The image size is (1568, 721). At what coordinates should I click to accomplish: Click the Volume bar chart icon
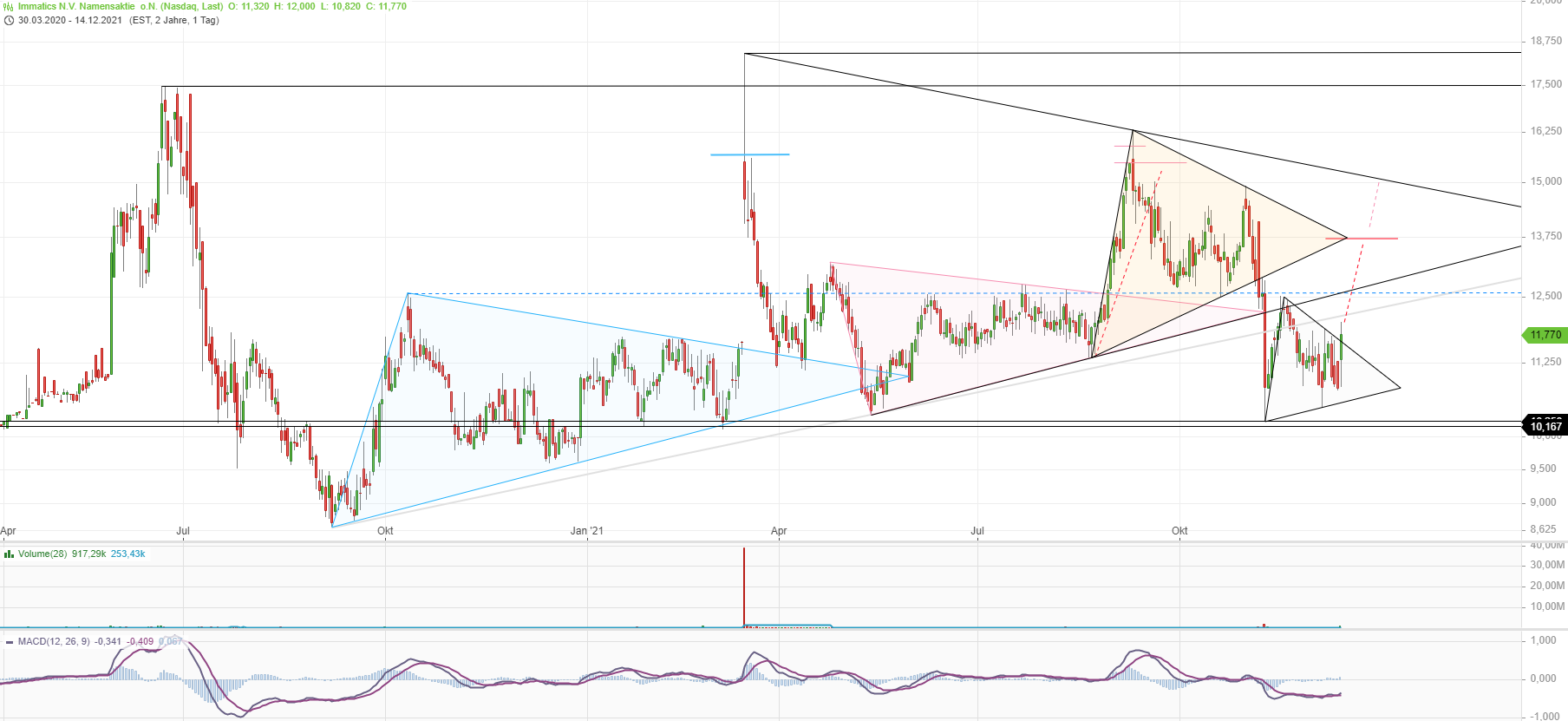coord(9,554)
